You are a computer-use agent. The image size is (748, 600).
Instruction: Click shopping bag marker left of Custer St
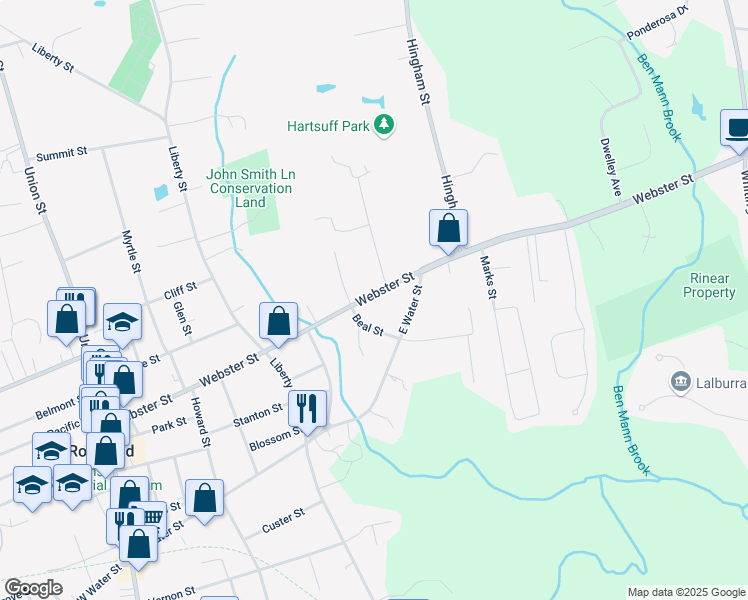[x=204, y=500]
